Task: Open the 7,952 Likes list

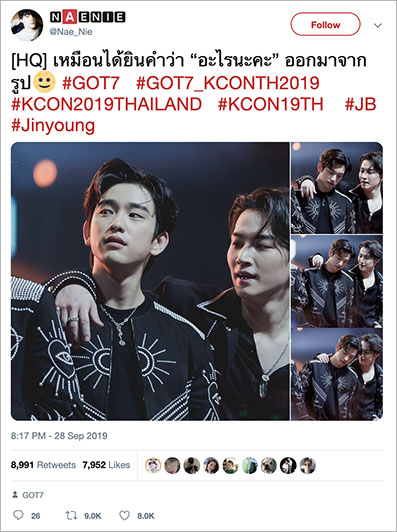Action: coord(106,465)
